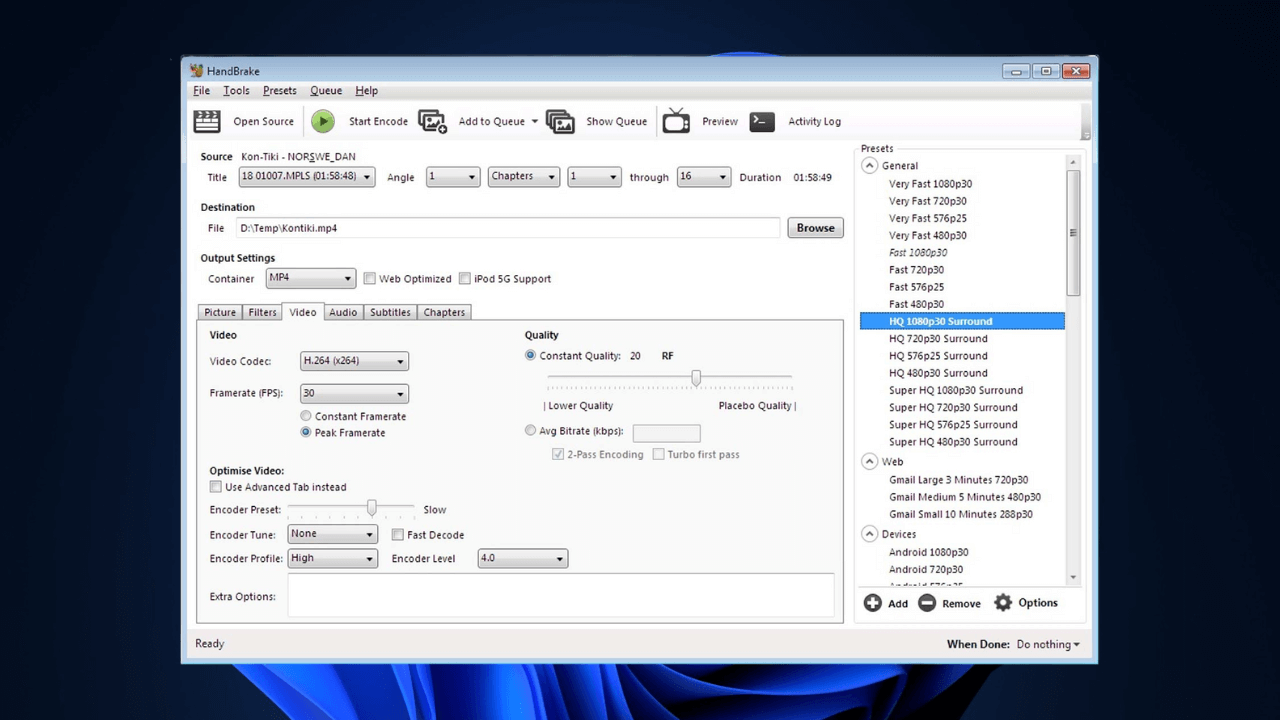Click the Browse button
Screen dimensions: 1280x720
[x=815, y=228]
